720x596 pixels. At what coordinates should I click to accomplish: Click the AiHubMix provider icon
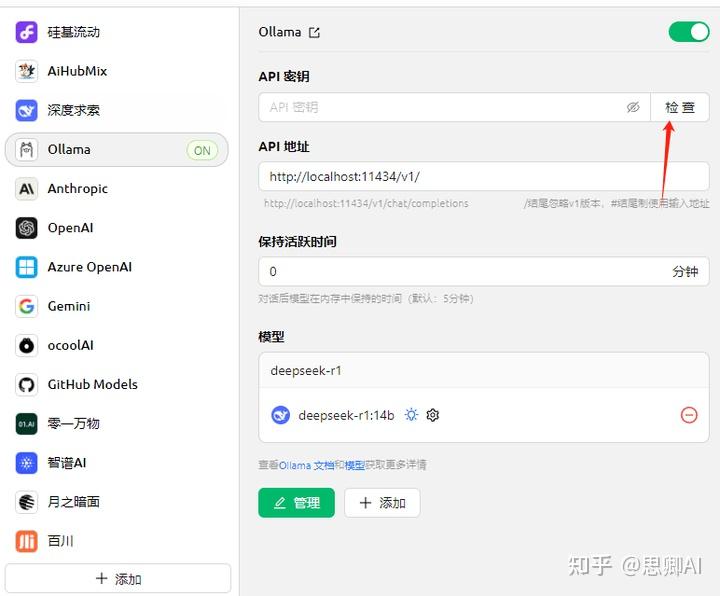tap(26, 71)
